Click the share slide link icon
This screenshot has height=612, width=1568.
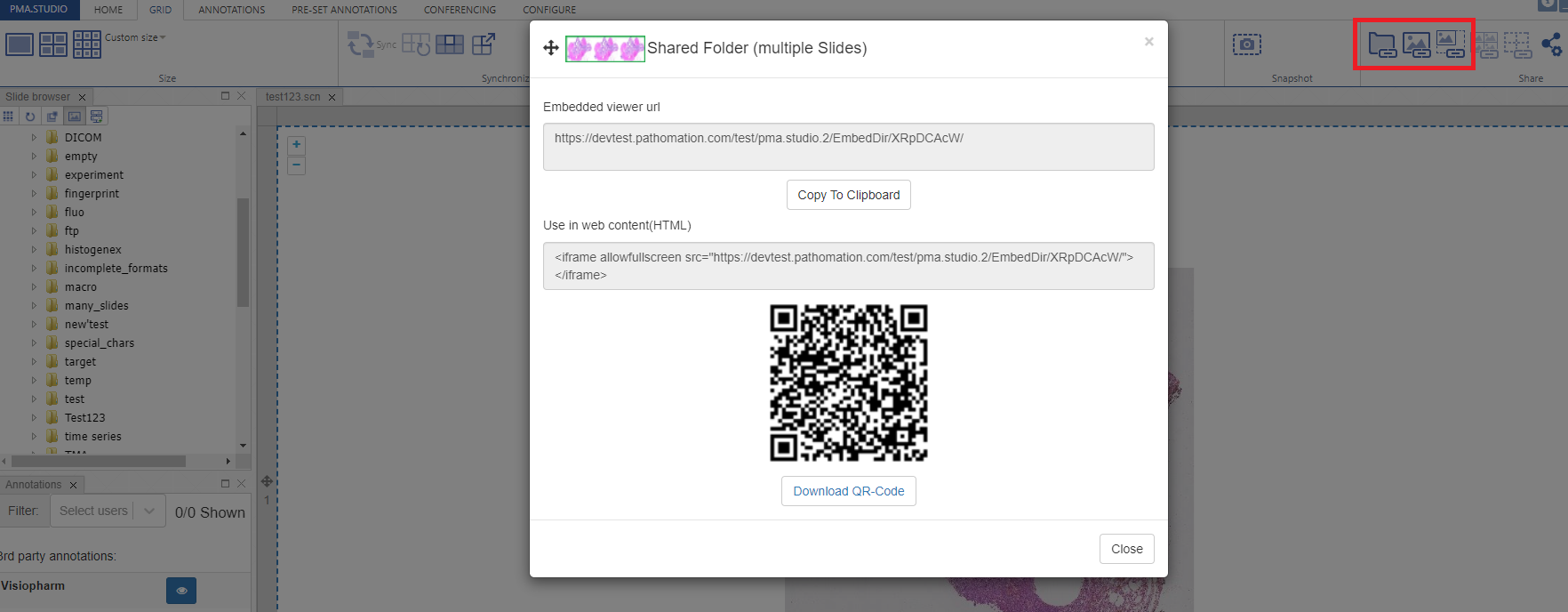pyautogui.click(x=1416, y=44)
